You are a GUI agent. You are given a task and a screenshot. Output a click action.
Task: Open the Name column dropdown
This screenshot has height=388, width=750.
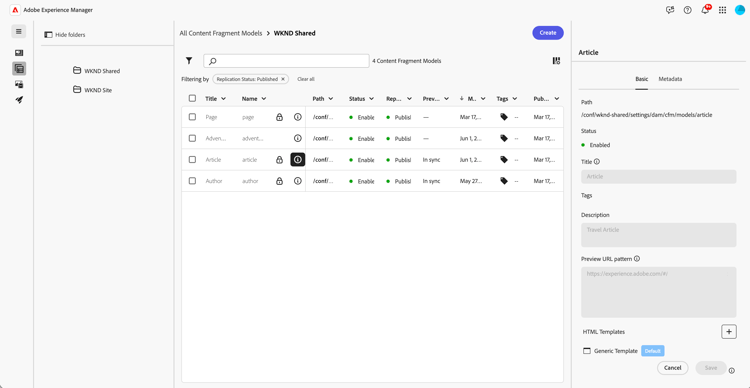pyautogui.click(x=264, y=99)
